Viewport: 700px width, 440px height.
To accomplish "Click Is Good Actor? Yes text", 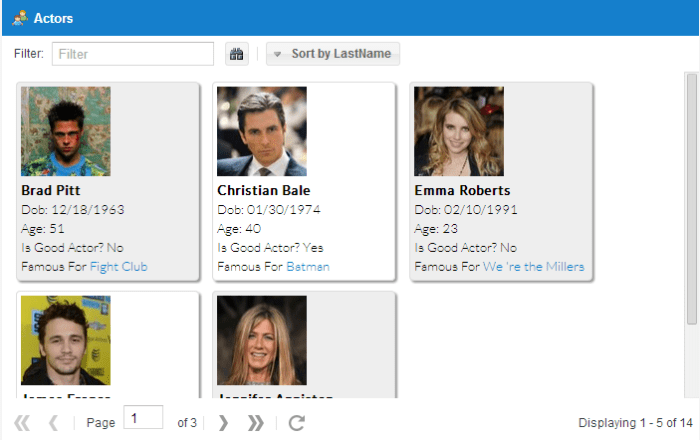I will [x=270, y=248].
